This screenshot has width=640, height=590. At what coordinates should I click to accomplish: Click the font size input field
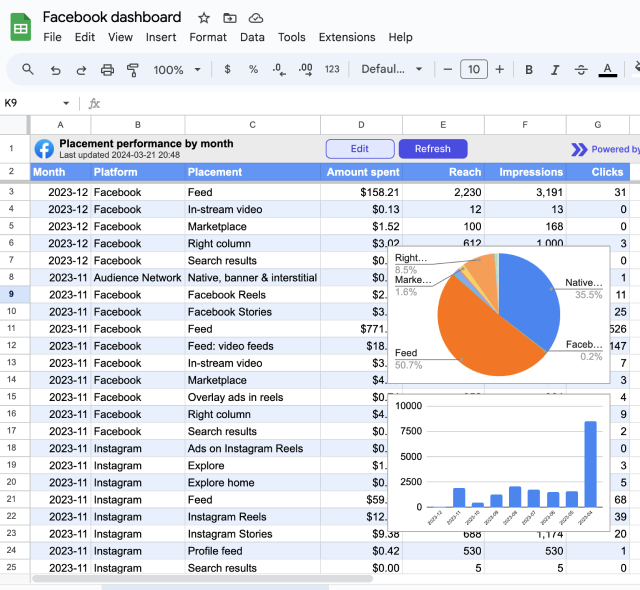click(473, 69)
